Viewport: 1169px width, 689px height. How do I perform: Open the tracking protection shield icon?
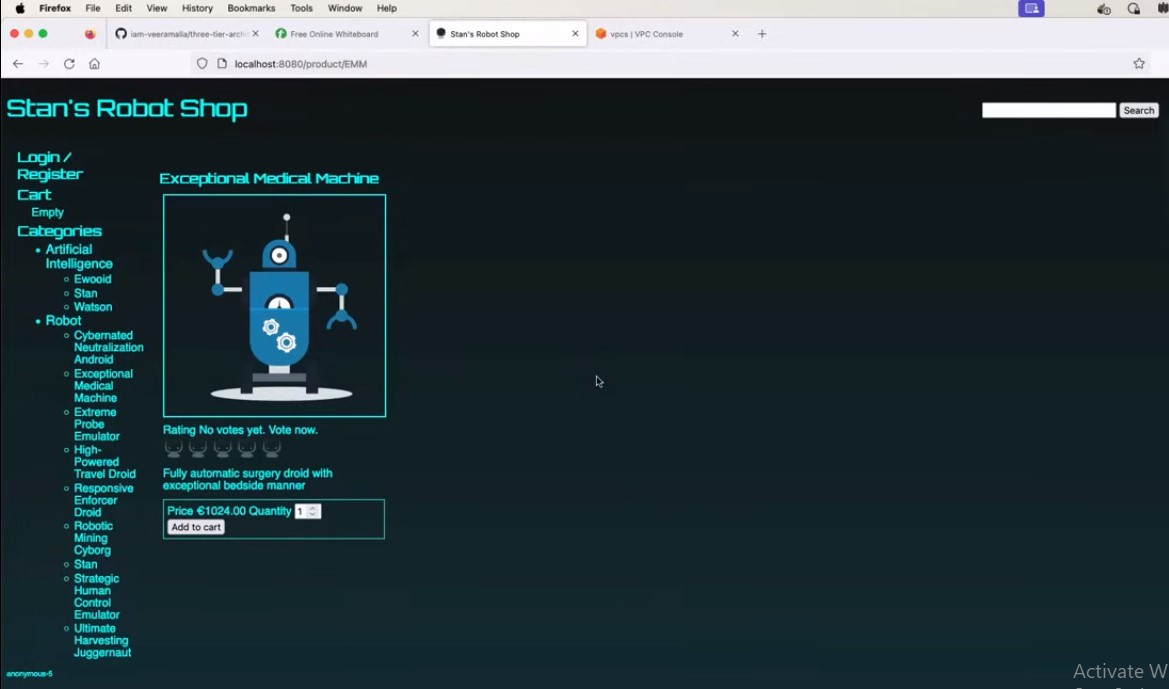pyautogui.click(x=202, y=63)
